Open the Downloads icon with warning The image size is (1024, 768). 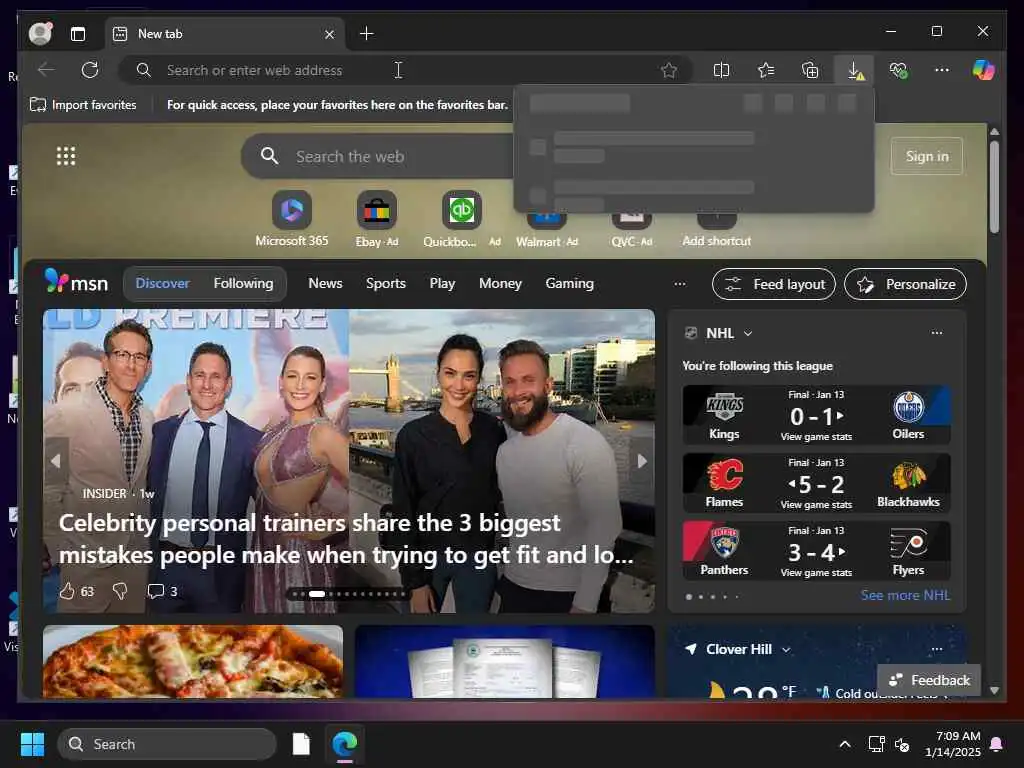tap(855, 70)
